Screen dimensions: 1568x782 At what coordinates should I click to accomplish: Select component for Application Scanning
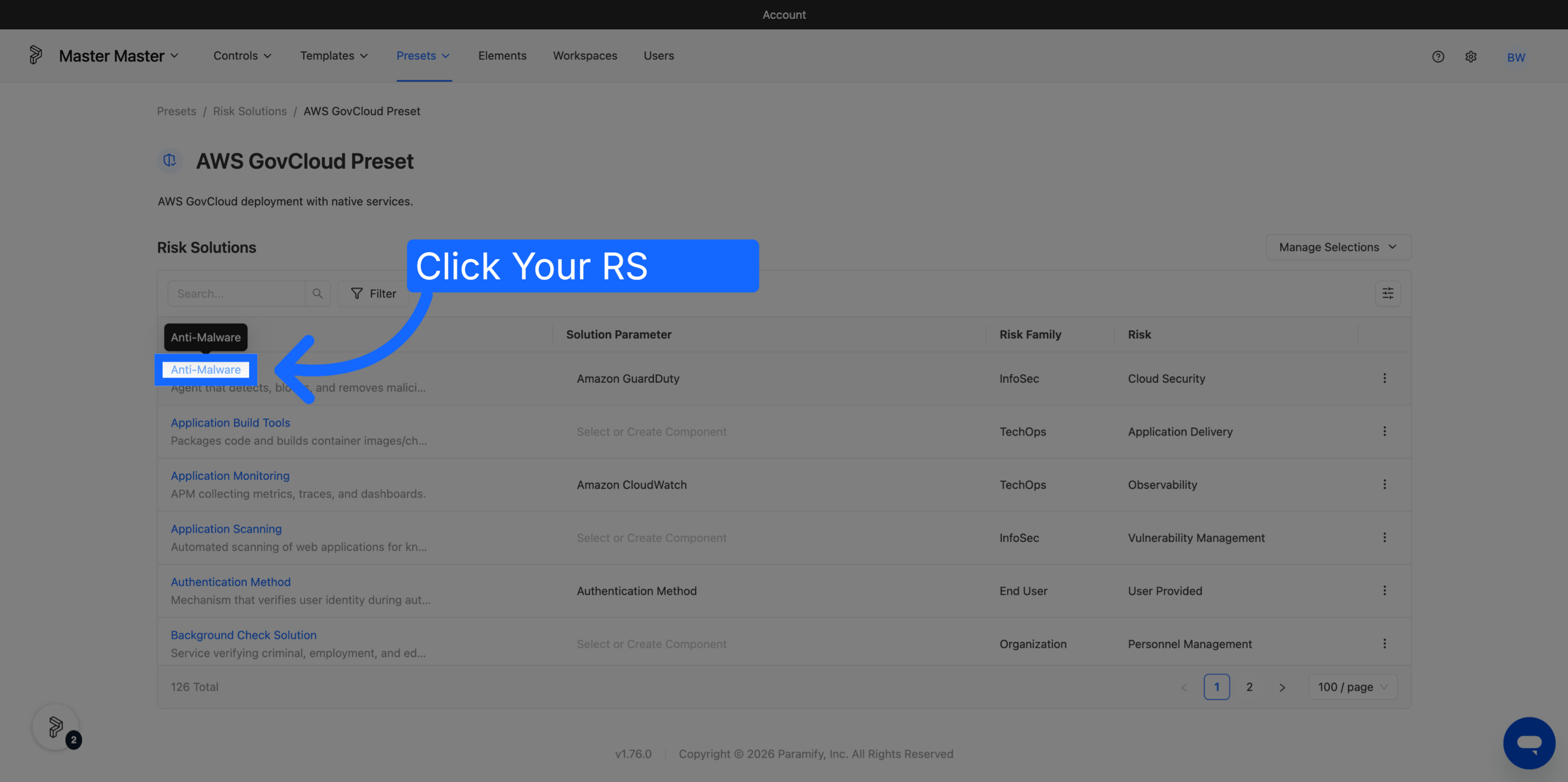[652, 538]
